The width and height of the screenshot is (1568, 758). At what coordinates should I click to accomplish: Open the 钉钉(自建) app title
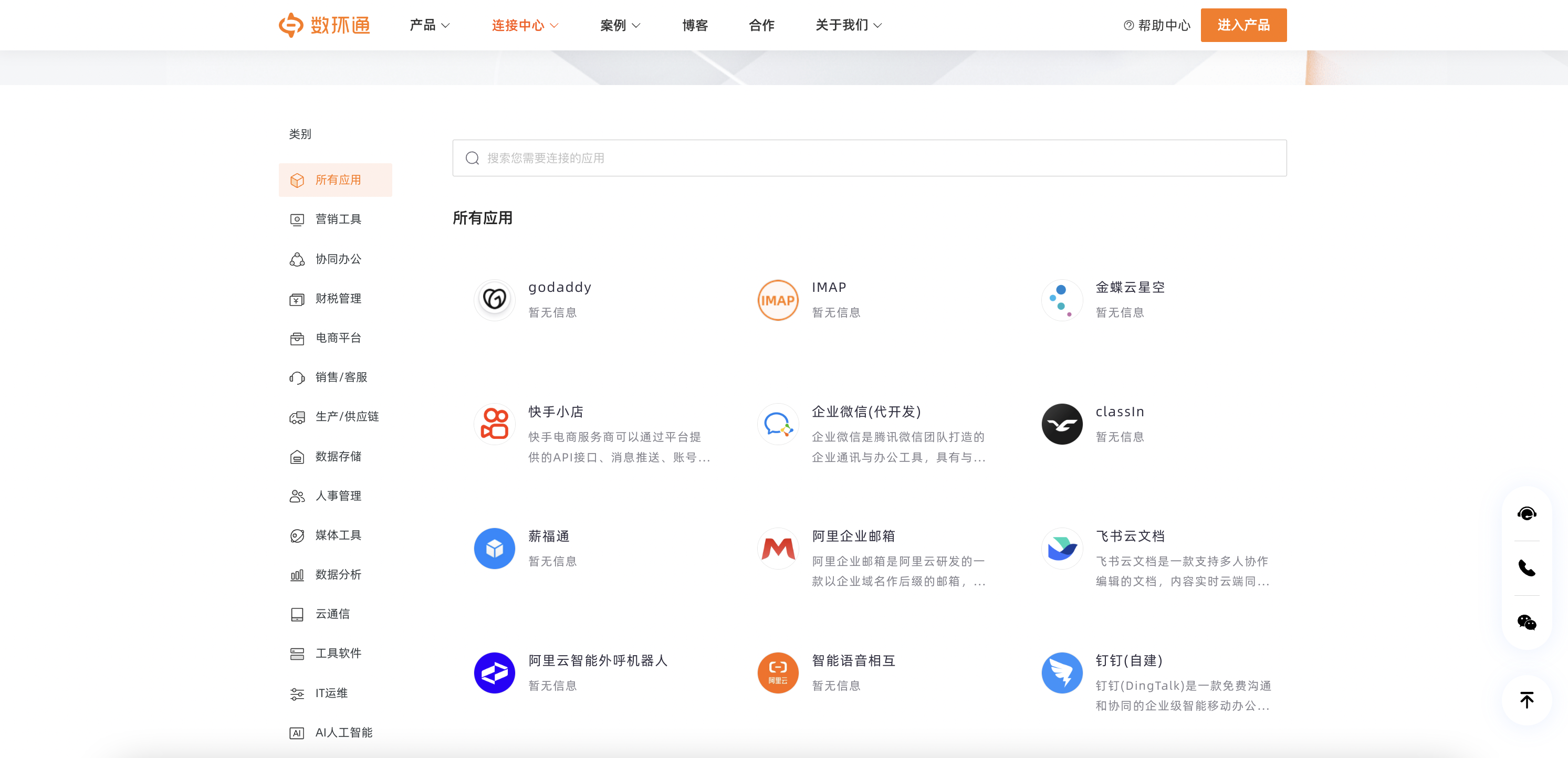click(x=1129, y=661)
